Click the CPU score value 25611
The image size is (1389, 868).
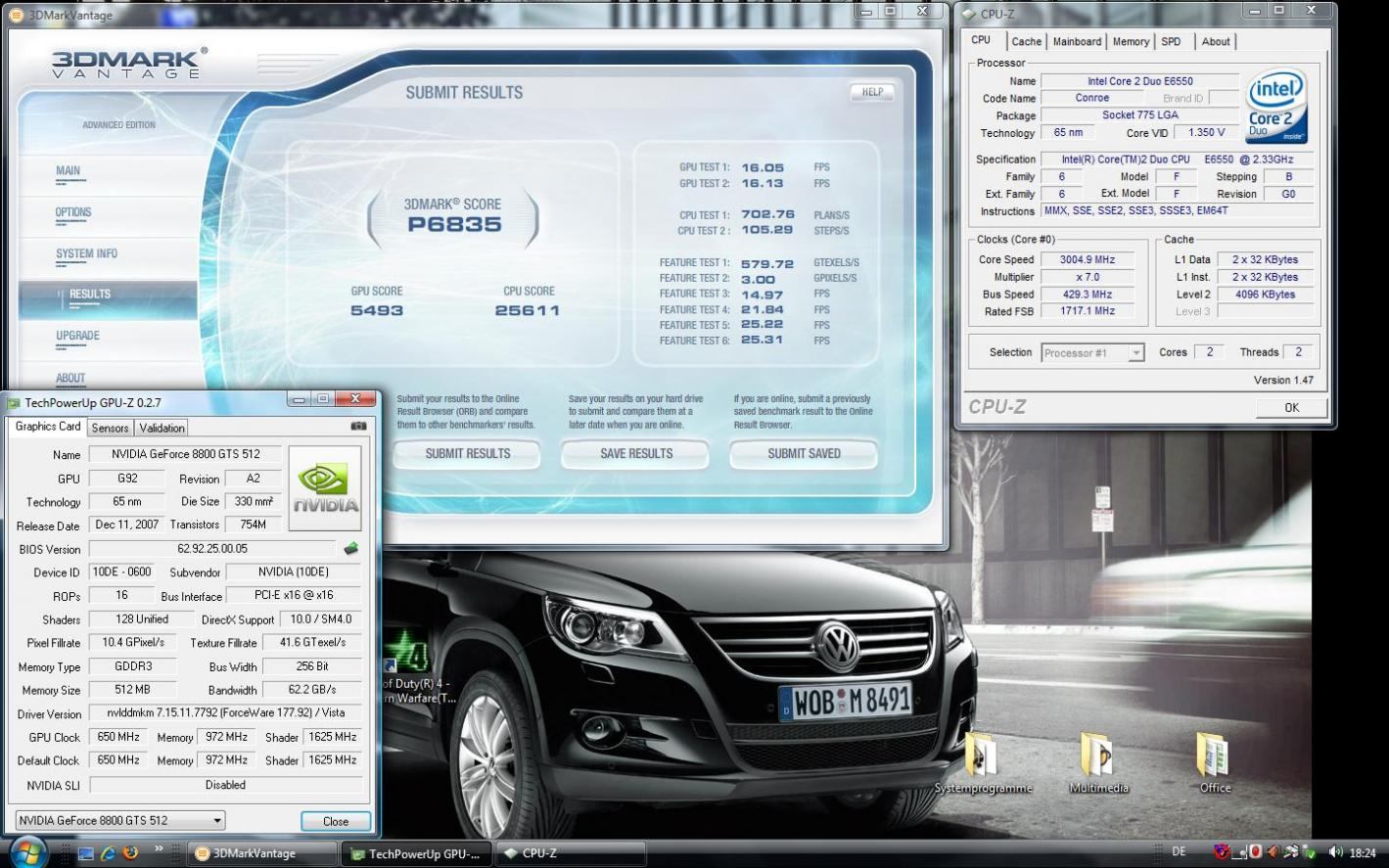527,310
